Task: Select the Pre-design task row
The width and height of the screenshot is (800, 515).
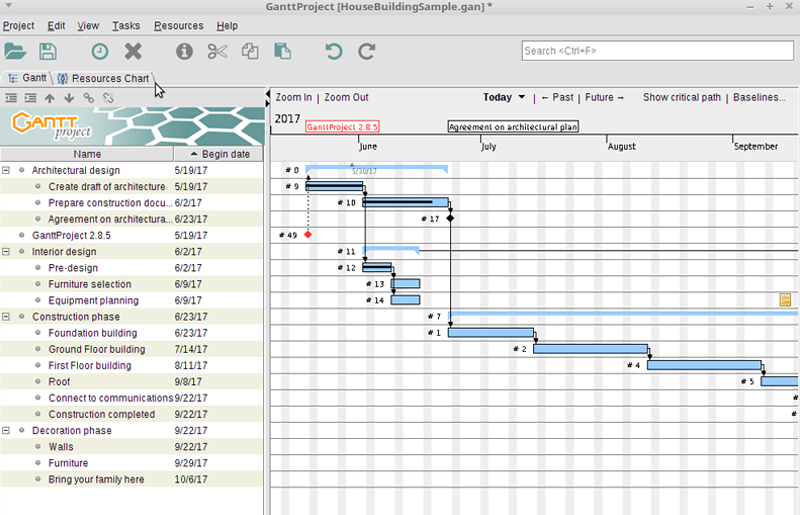Action: (132, 268)
